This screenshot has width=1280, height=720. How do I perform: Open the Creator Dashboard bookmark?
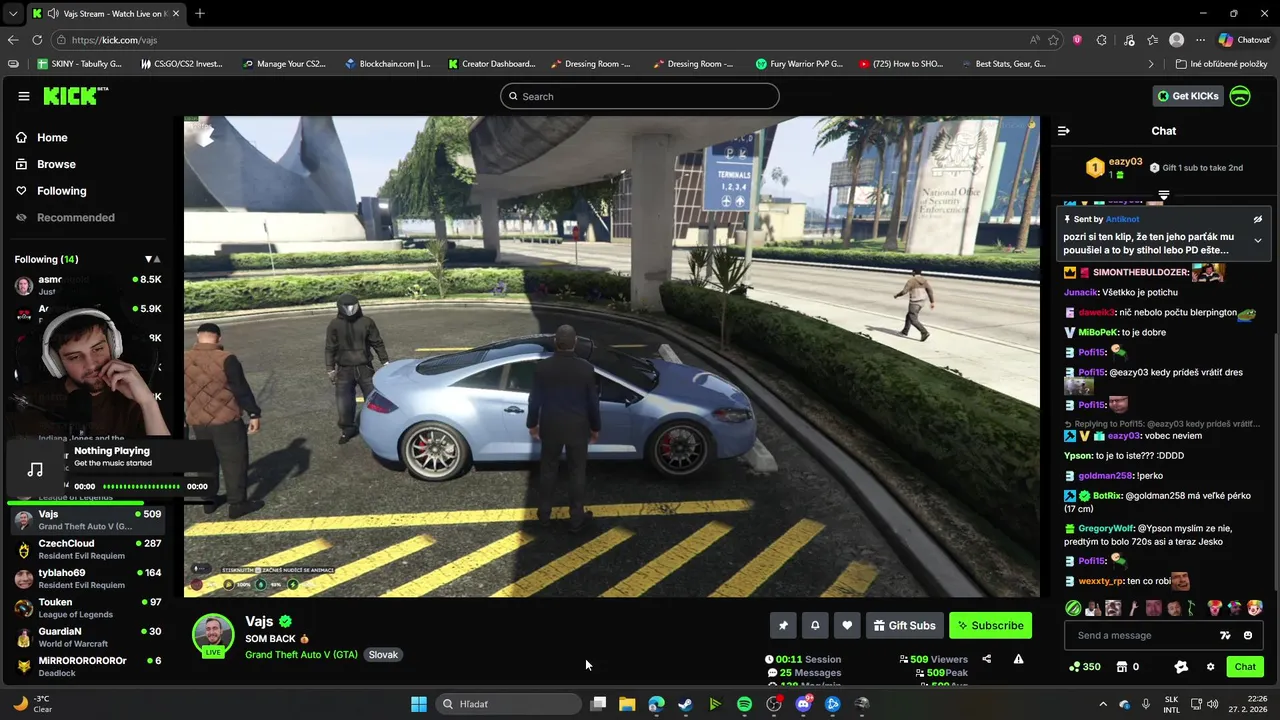coord(491,64)
